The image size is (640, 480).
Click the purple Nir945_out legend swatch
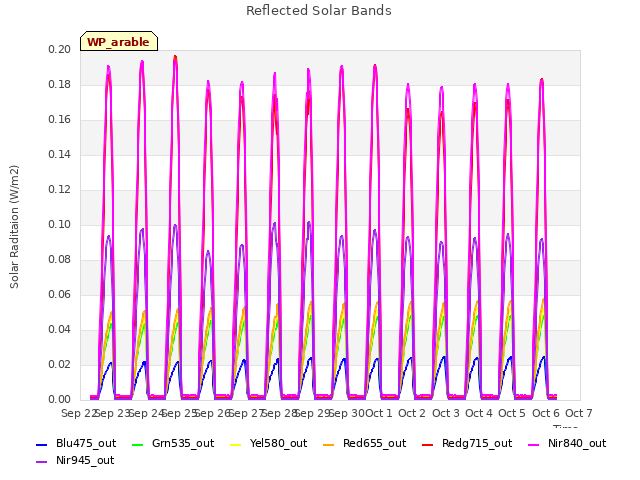pyautogui.click(x=42, y=462)
